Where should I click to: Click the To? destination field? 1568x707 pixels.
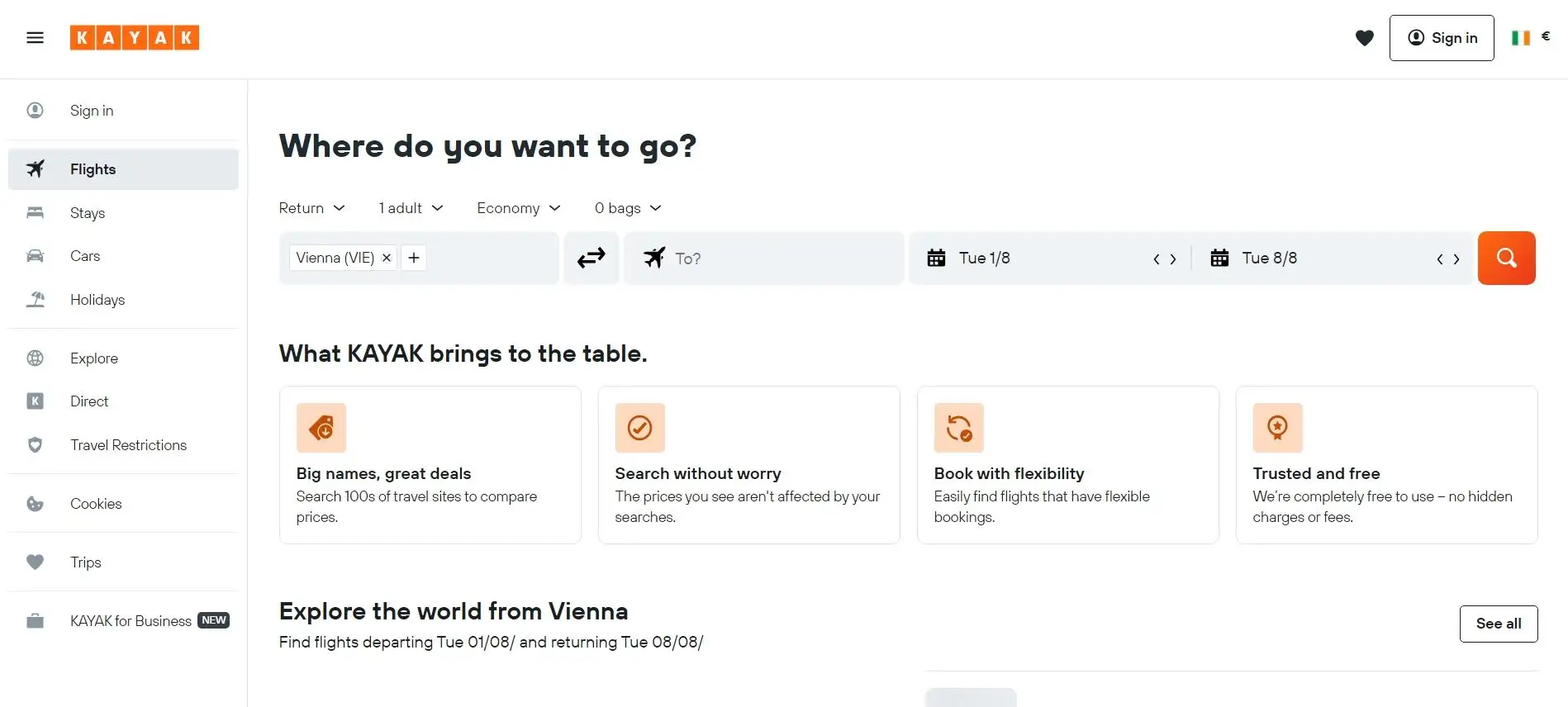pyautogui.click(x=764, y=259)
